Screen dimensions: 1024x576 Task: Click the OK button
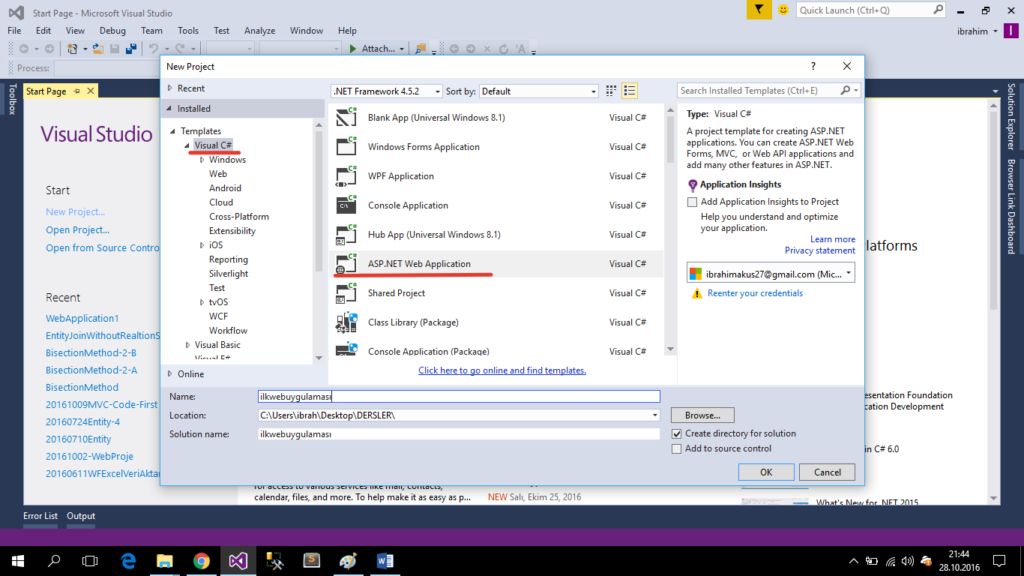pos(766,472)
